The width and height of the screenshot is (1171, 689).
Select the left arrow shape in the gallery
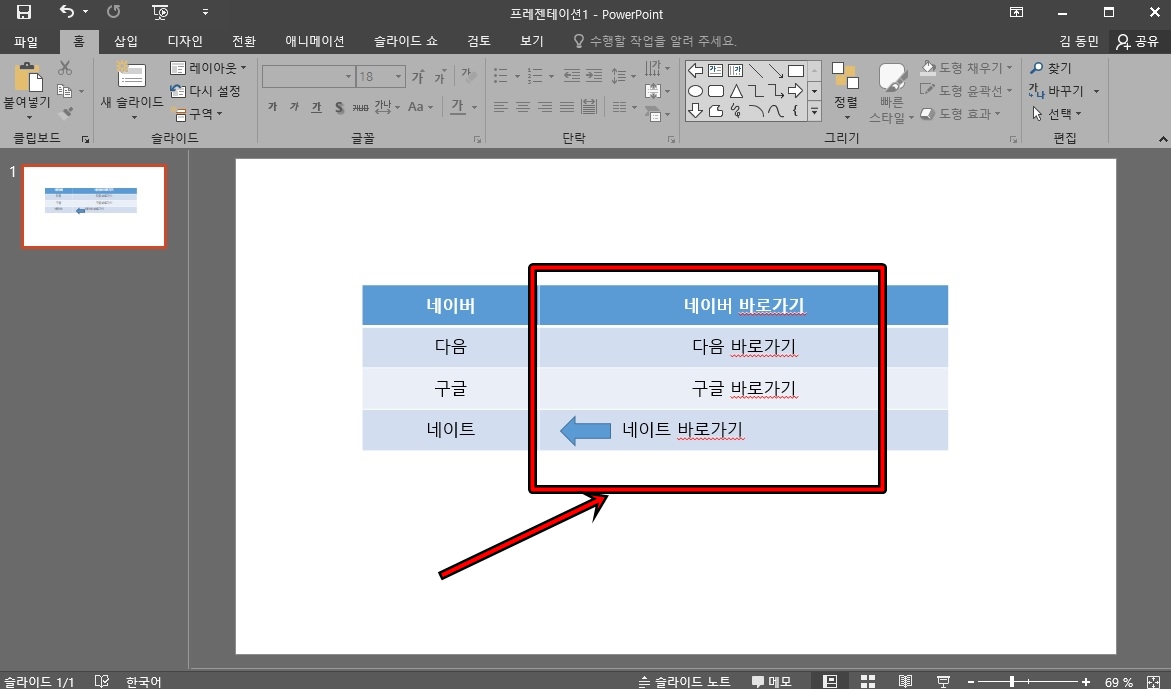click(695, 71)
